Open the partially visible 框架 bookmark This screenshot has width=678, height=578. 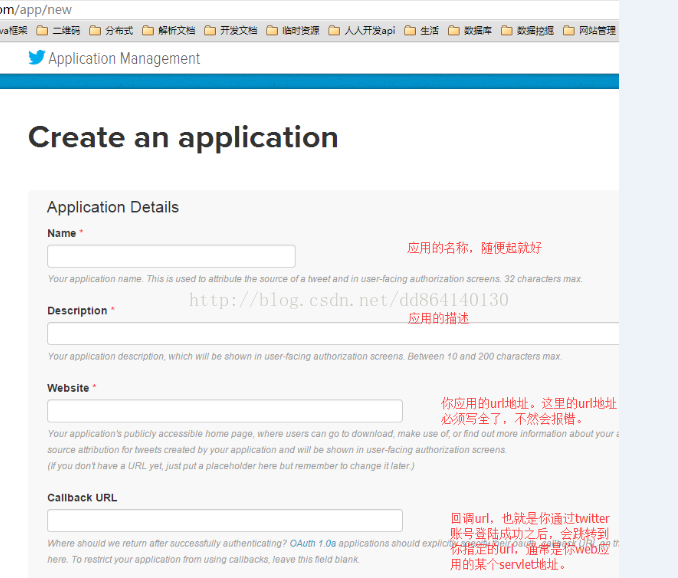coord(14,31)
